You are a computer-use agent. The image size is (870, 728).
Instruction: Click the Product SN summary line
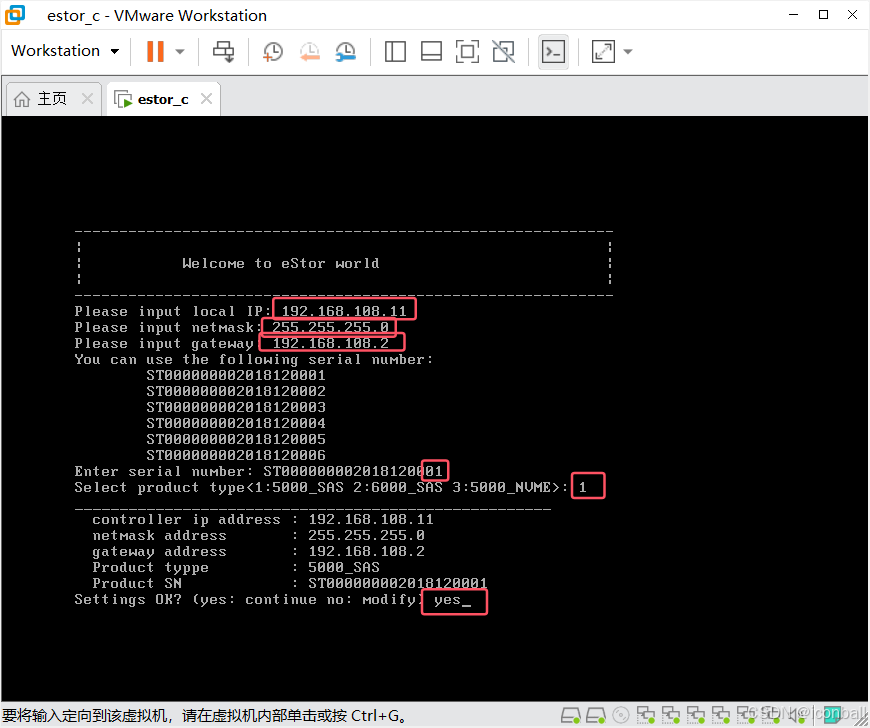290,584
